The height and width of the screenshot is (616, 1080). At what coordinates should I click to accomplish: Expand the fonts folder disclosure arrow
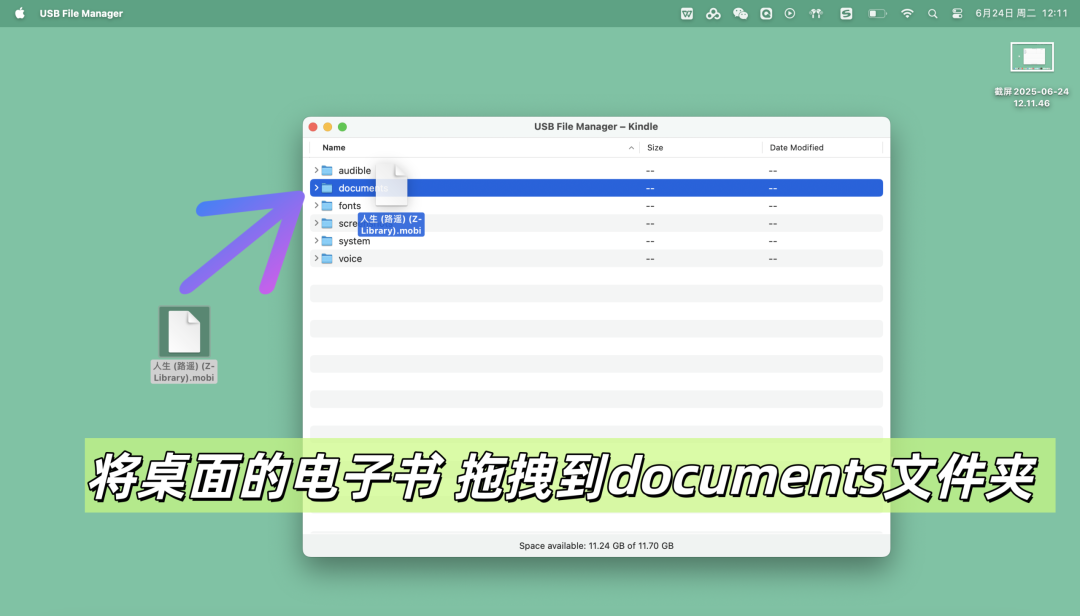316,206
